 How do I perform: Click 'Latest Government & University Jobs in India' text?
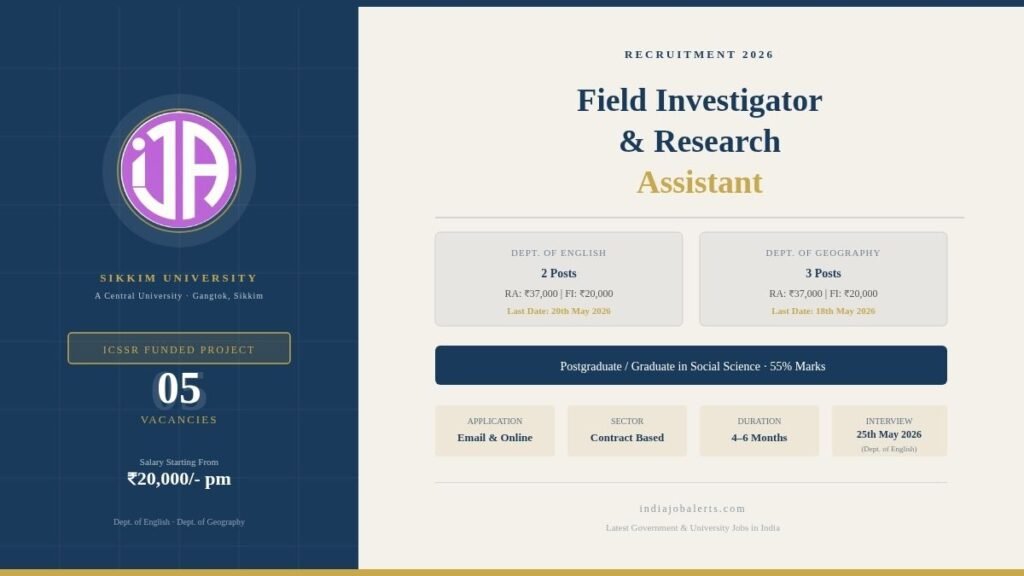[x=692, y=528]
